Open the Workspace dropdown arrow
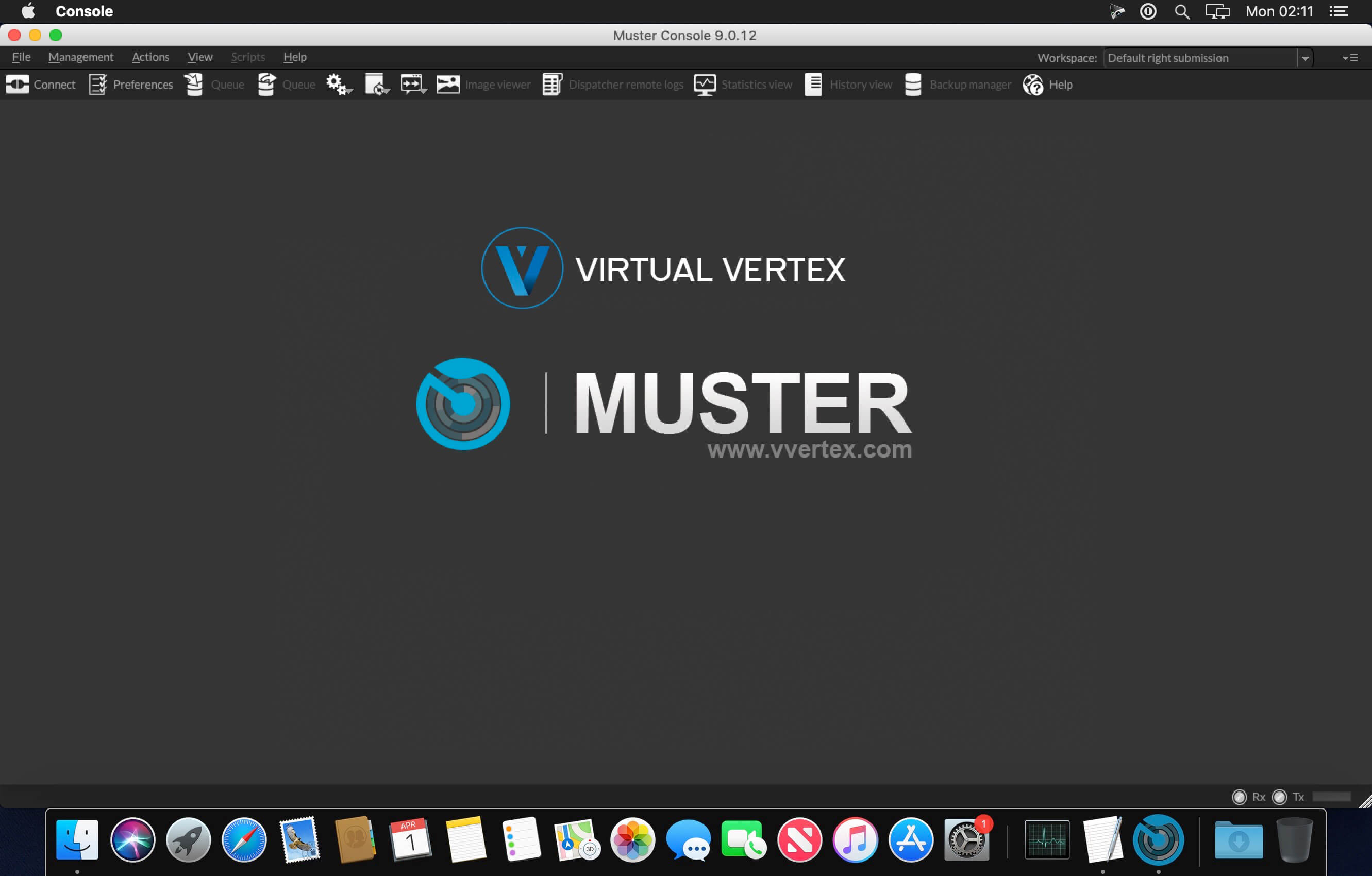This screenshot has width=1372, height=876. (1306, 58)
